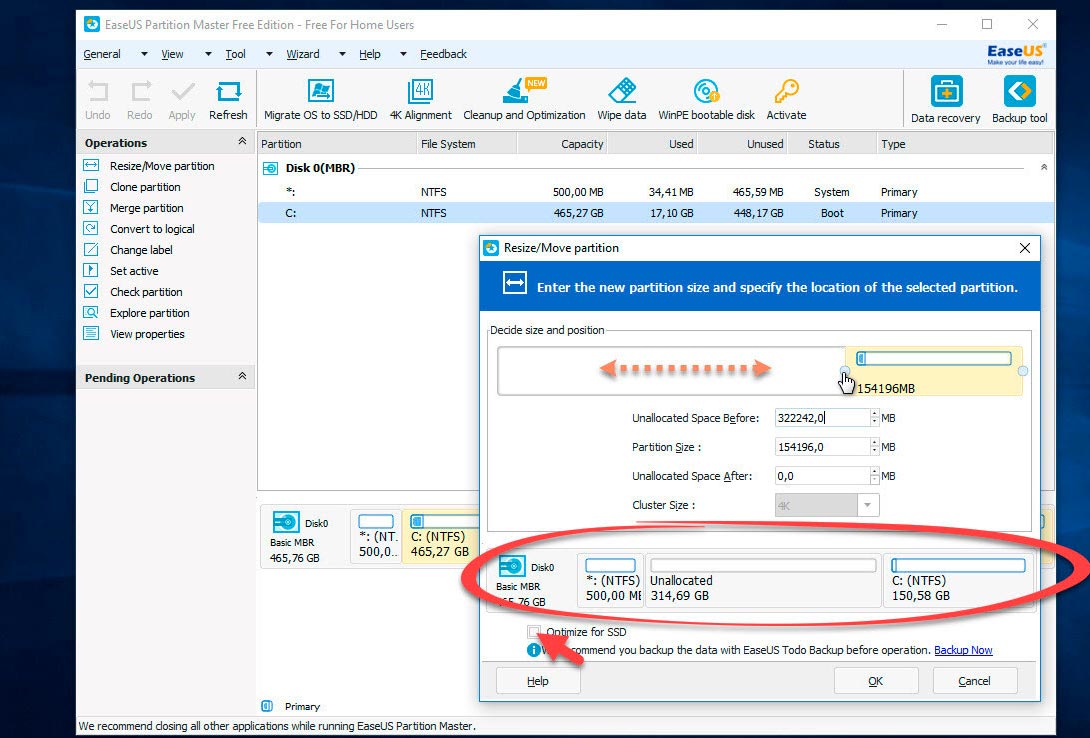1090x738 pixels.
Task: Focus the Unallocated Space Before field
Action: tap(822, 418)
